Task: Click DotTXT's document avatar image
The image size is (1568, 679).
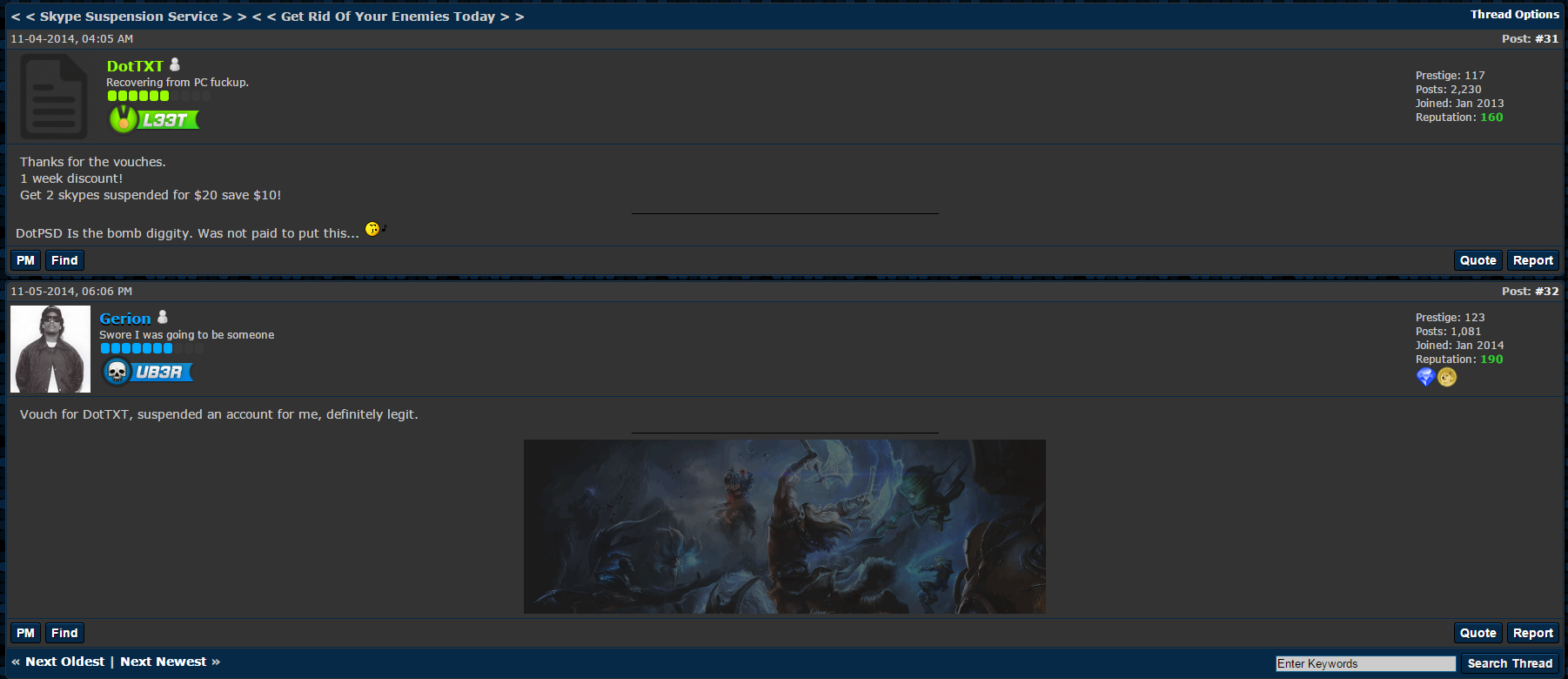Action: click(x=54, y=97)
